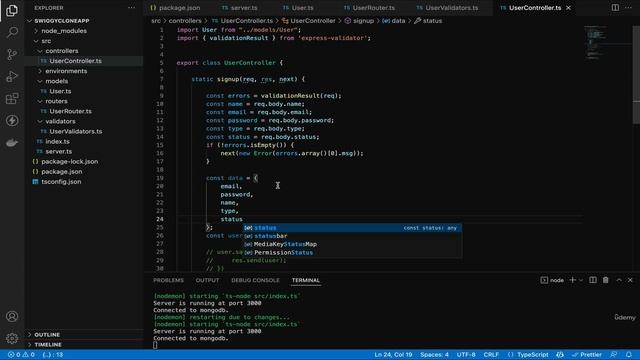This screenshot has height=360, width=640.
Task: Select the MediaKeyStatusMap suggestion
Action: point(353,244)
